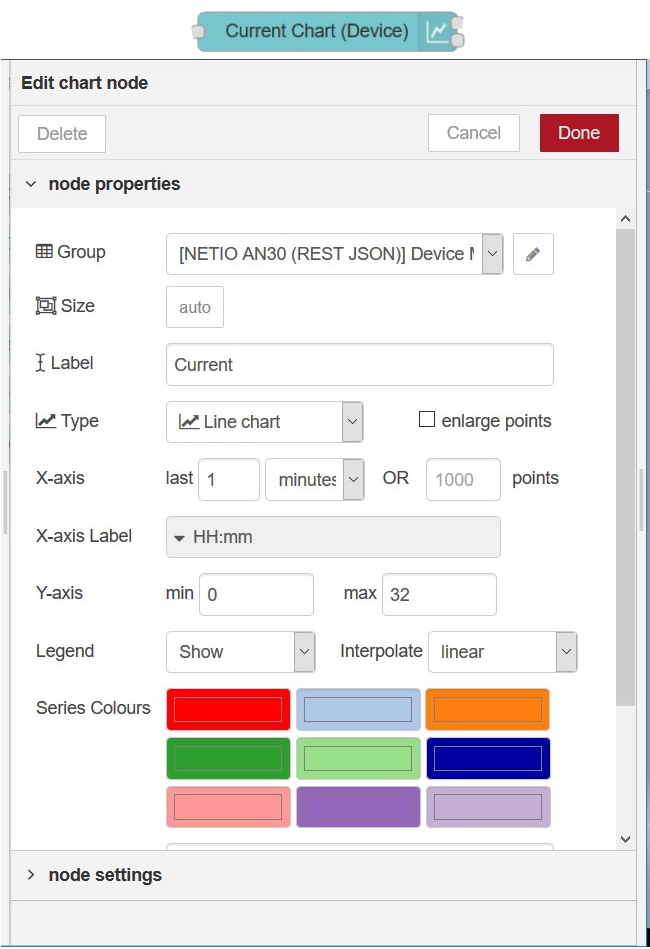Click the lower output port of the chart node
The width and height of the screenshot is (650, 949).
tap(458, 40)
